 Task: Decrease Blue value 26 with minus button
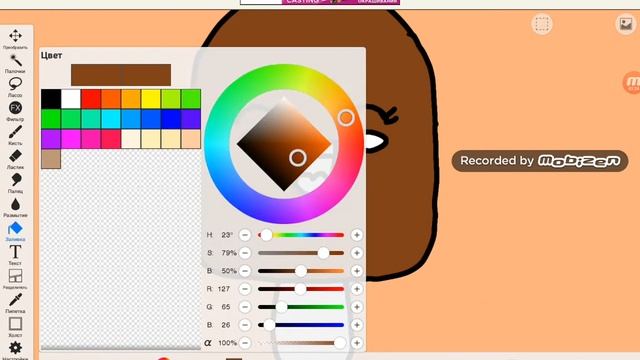(x=245, y=325)
